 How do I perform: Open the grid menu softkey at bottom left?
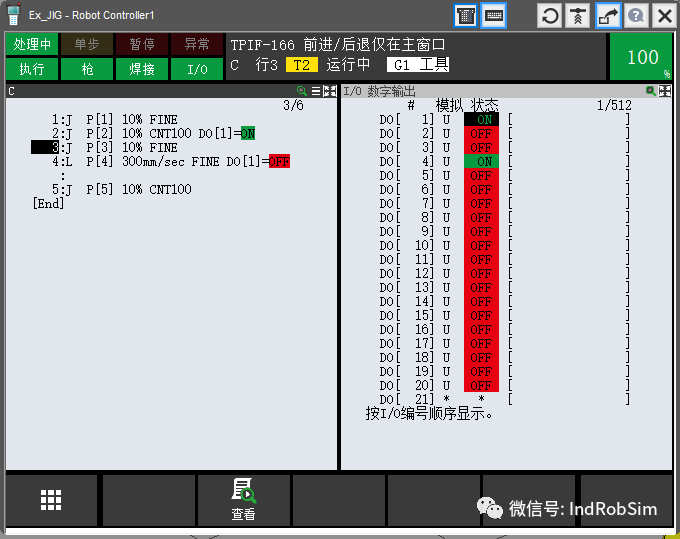51,500
